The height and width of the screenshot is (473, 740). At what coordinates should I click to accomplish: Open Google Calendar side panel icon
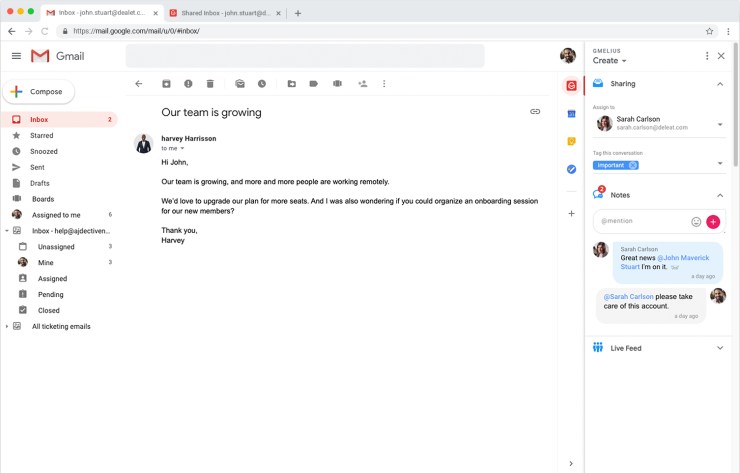(x=571, y=113)
